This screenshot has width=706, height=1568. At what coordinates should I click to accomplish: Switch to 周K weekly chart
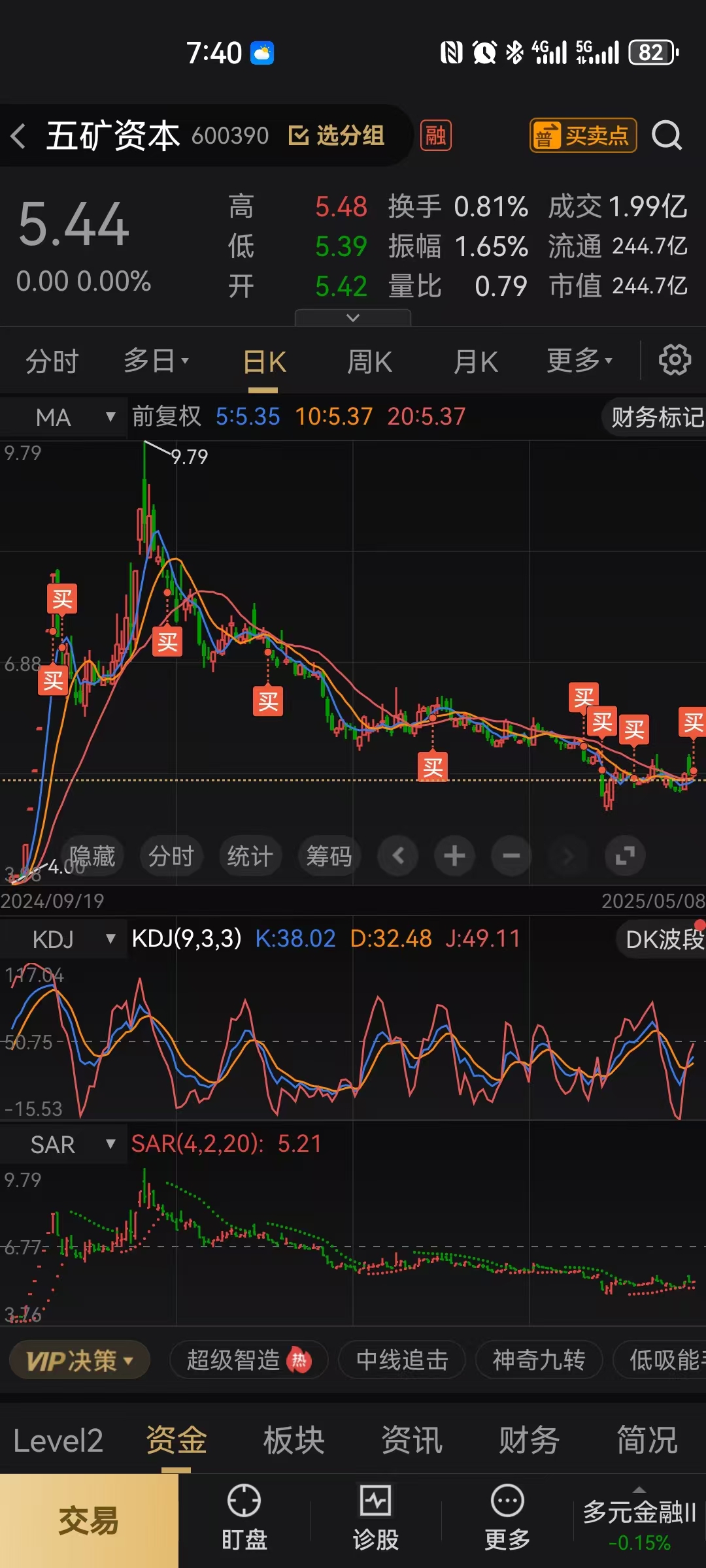click(x=369, y=362)
